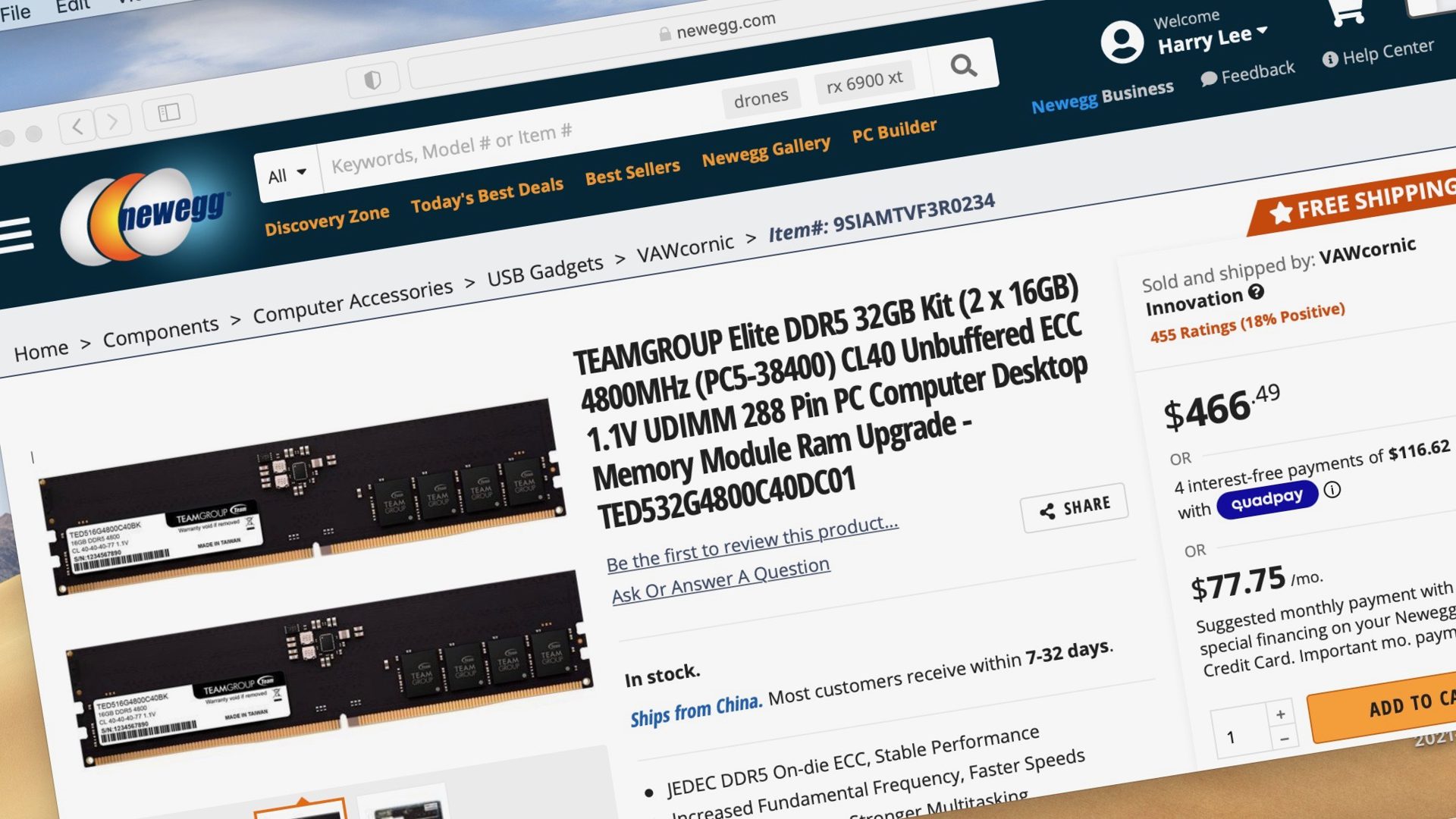Click the quadpay logo badge
The height and width of the screenshot is (819, 1456).
coord(1267,500)
